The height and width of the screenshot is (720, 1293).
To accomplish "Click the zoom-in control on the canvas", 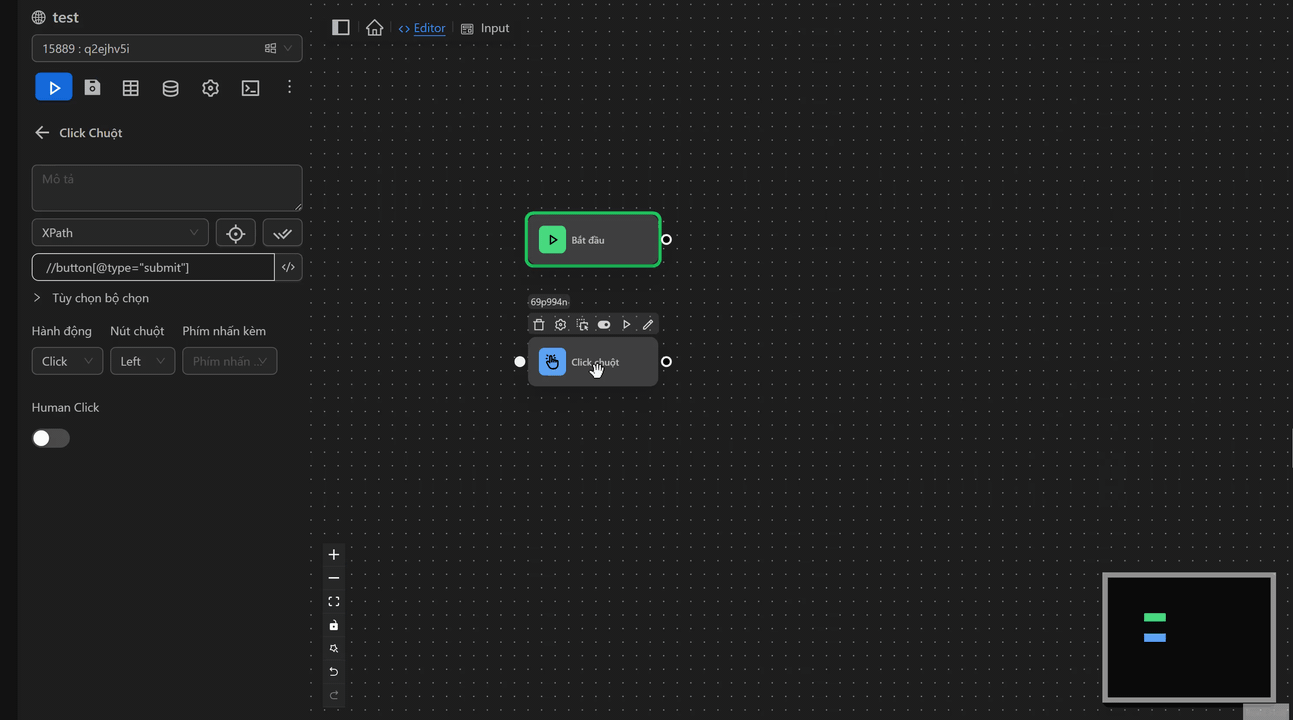I will click(333, 554).
